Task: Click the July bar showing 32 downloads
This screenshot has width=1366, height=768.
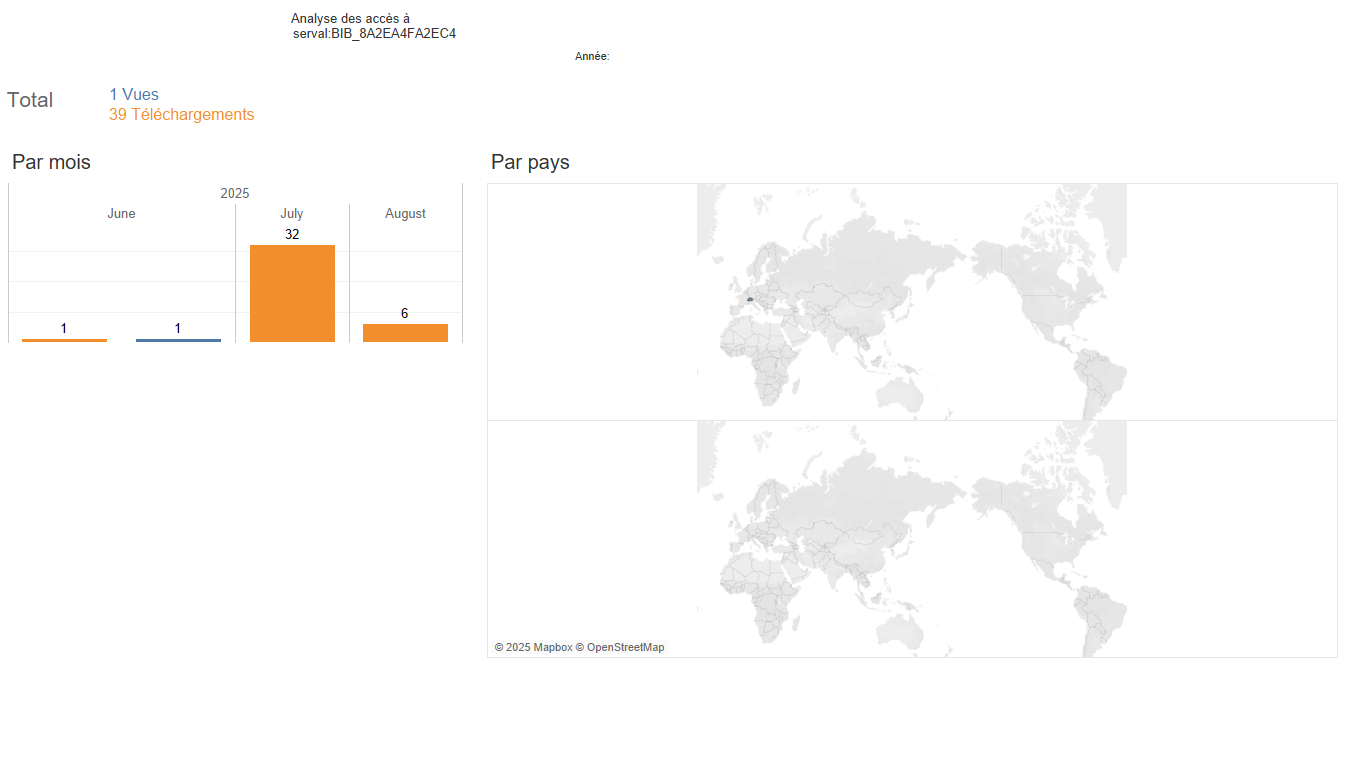Action: point(292,294)
